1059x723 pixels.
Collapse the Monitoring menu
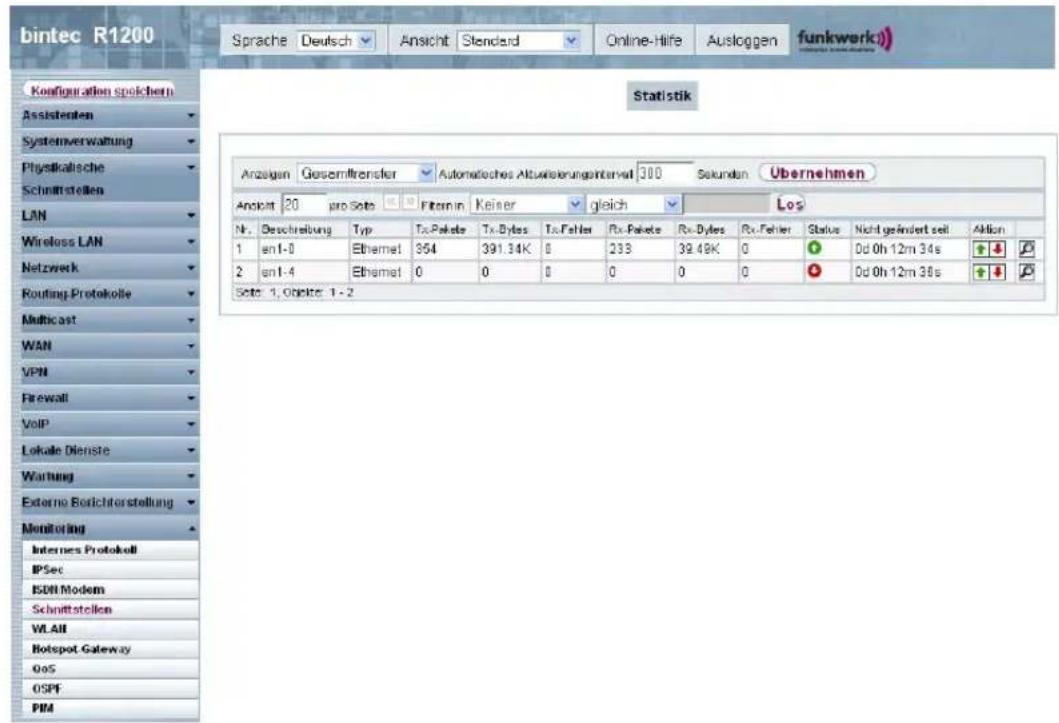(x=105, y=529)
